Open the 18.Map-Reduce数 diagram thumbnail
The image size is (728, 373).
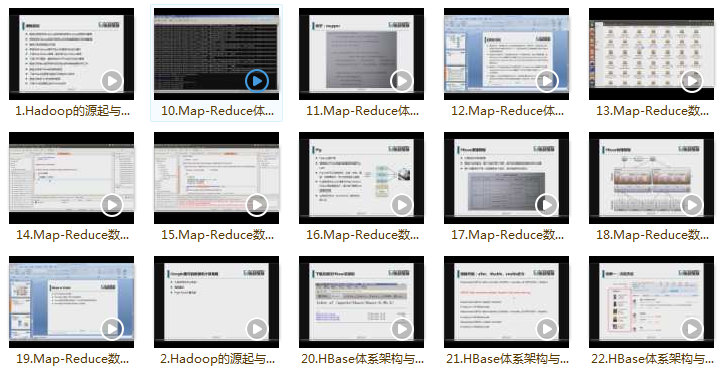[x=651, y=178]
